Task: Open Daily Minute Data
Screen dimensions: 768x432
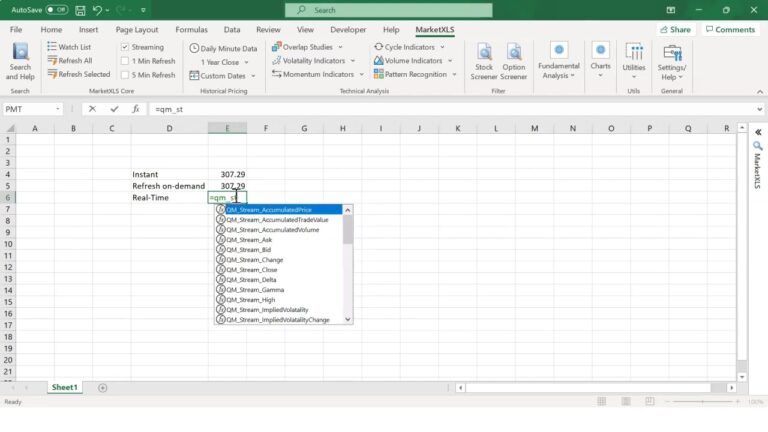Action: coord(223,48)
